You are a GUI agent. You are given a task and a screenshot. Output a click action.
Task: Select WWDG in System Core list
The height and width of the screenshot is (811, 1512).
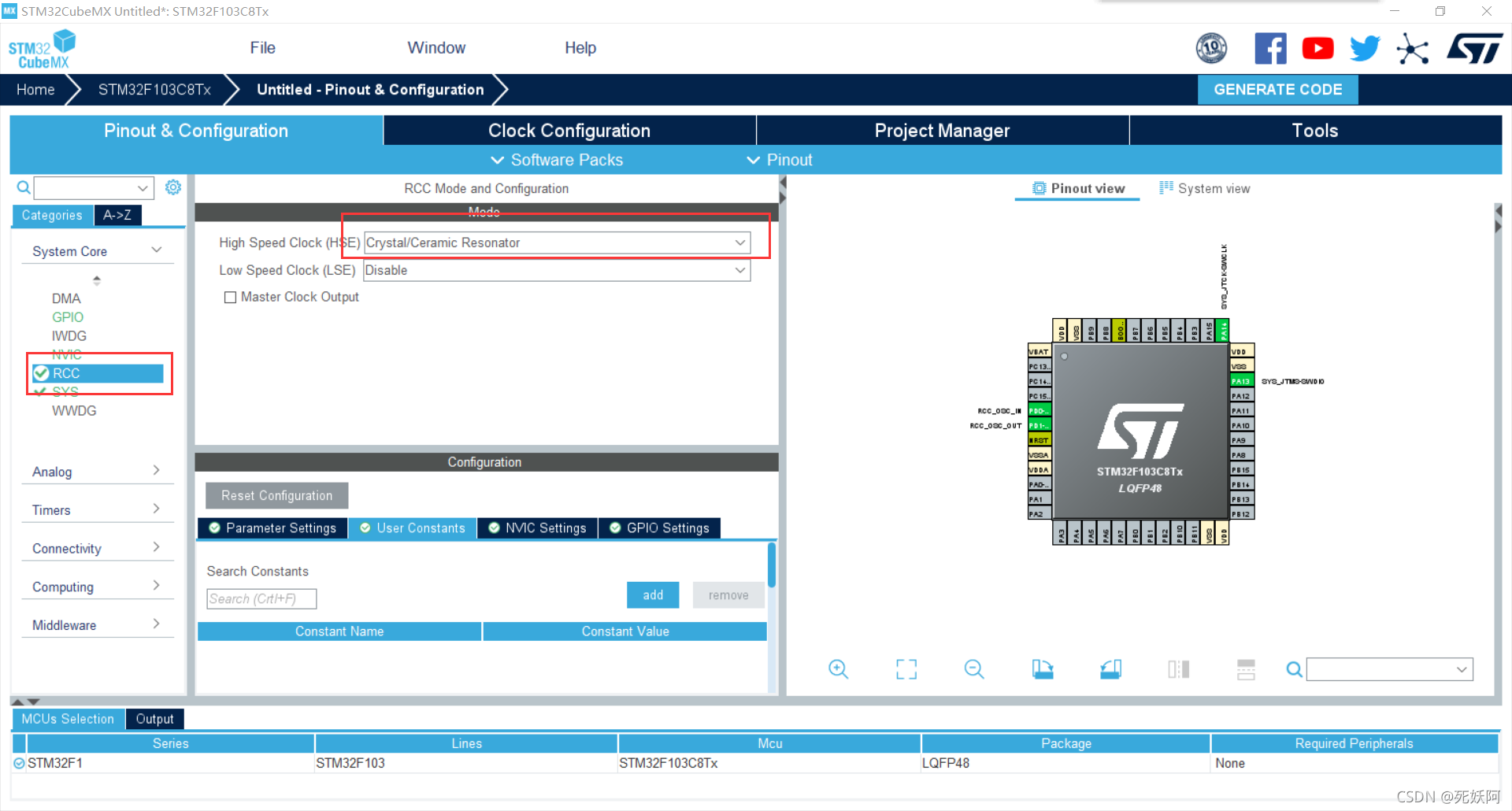click(x=74, y=411)
